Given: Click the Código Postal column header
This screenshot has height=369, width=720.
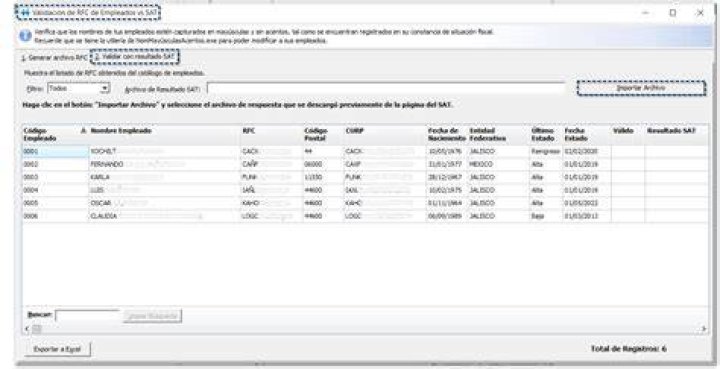Looking at the screenshot, I should [323, 134].
